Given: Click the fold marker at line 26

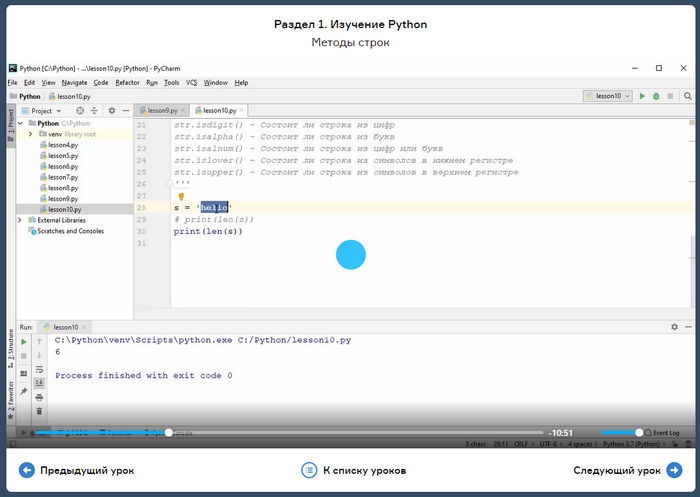Looking at the screenshot, I should point(170,184).
